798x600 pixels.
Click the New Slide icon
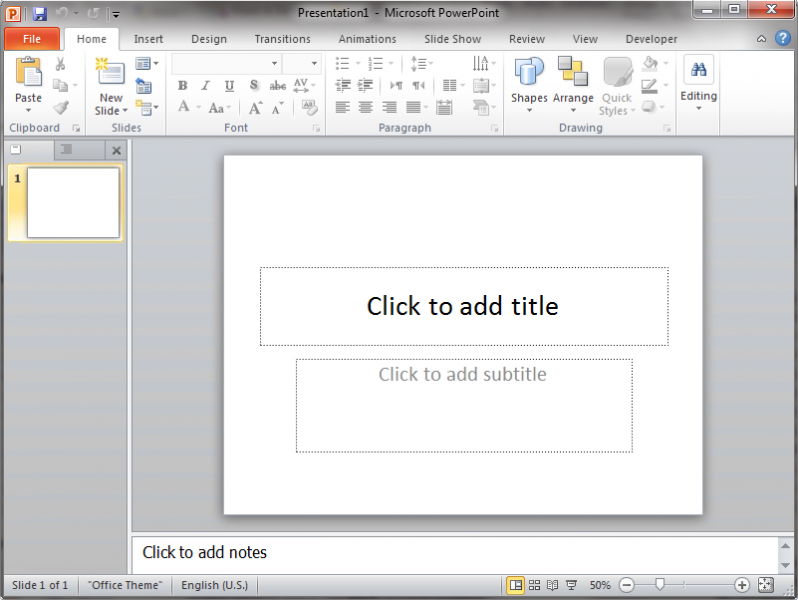110,73
